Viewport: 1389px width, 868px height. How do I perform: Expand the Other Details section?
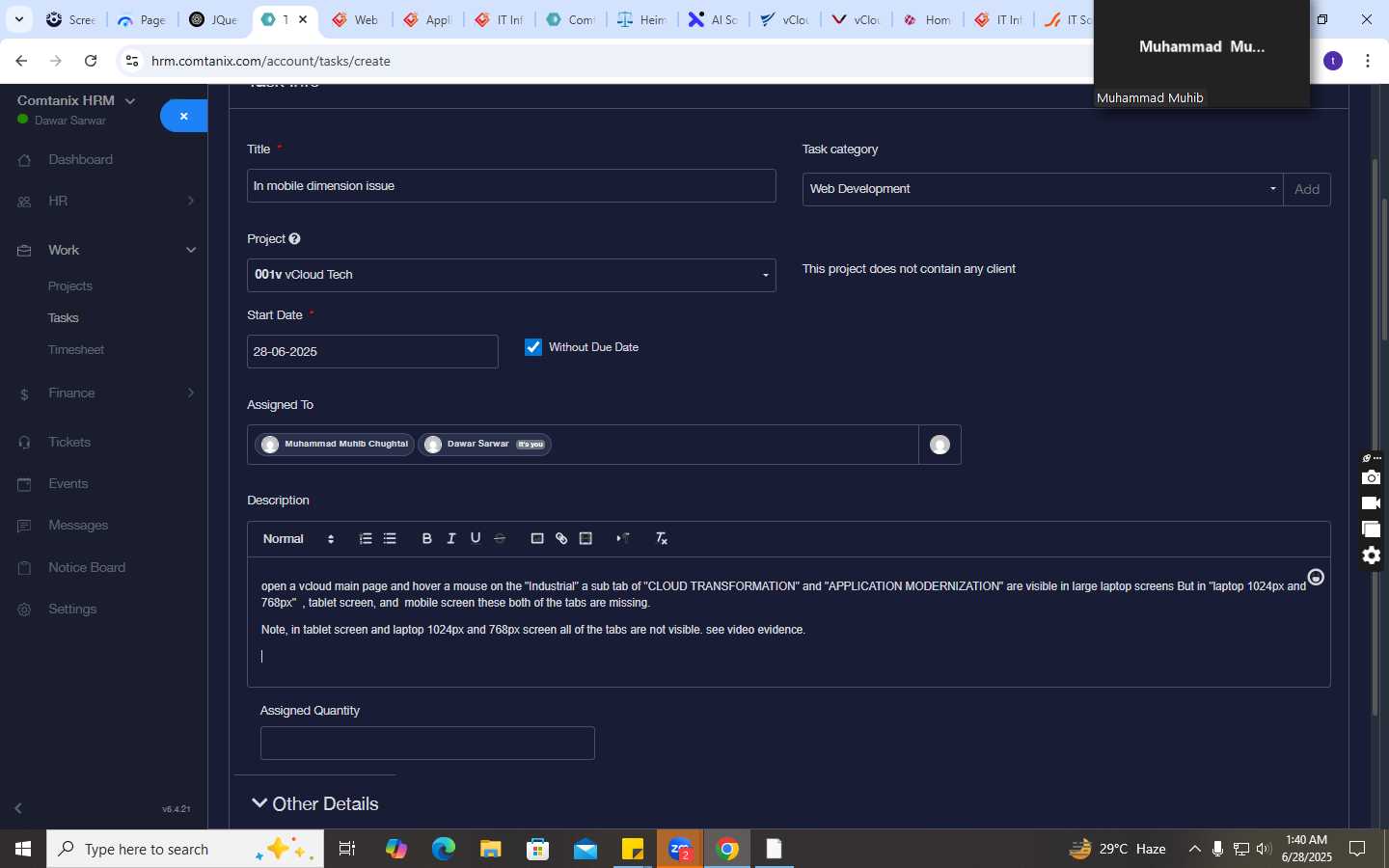click(x=314, y=803)
